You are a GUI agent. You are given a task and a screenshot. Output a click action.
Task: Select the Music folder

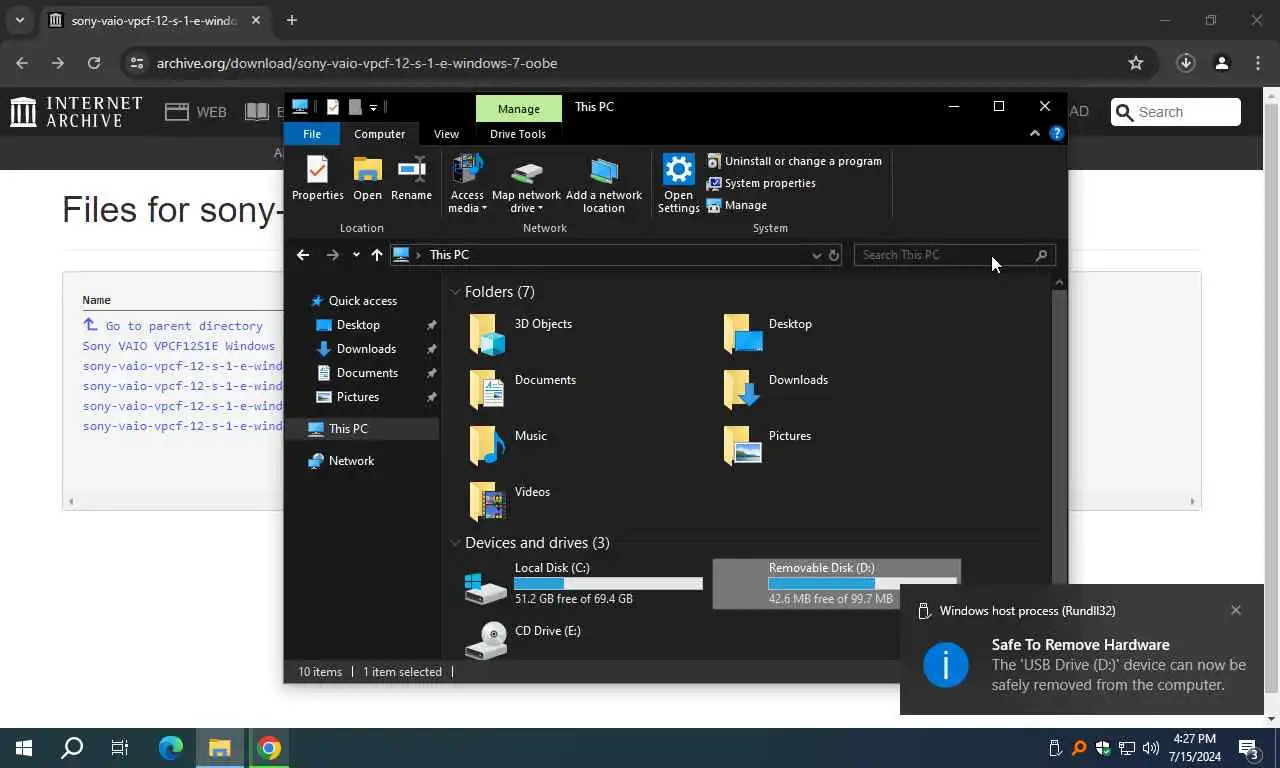pos(508,445)
